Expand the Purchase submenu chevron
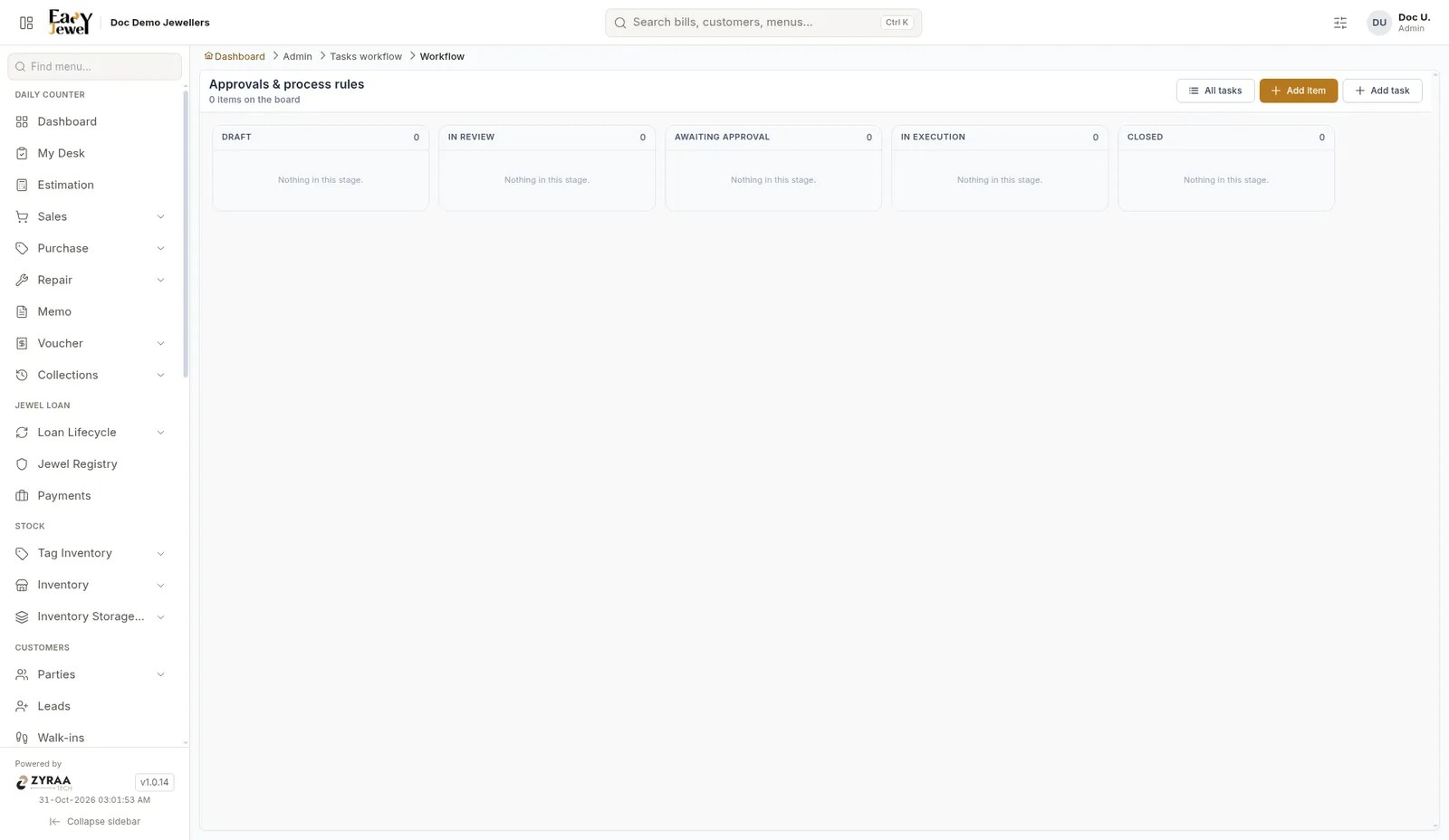 coord(160,248)
